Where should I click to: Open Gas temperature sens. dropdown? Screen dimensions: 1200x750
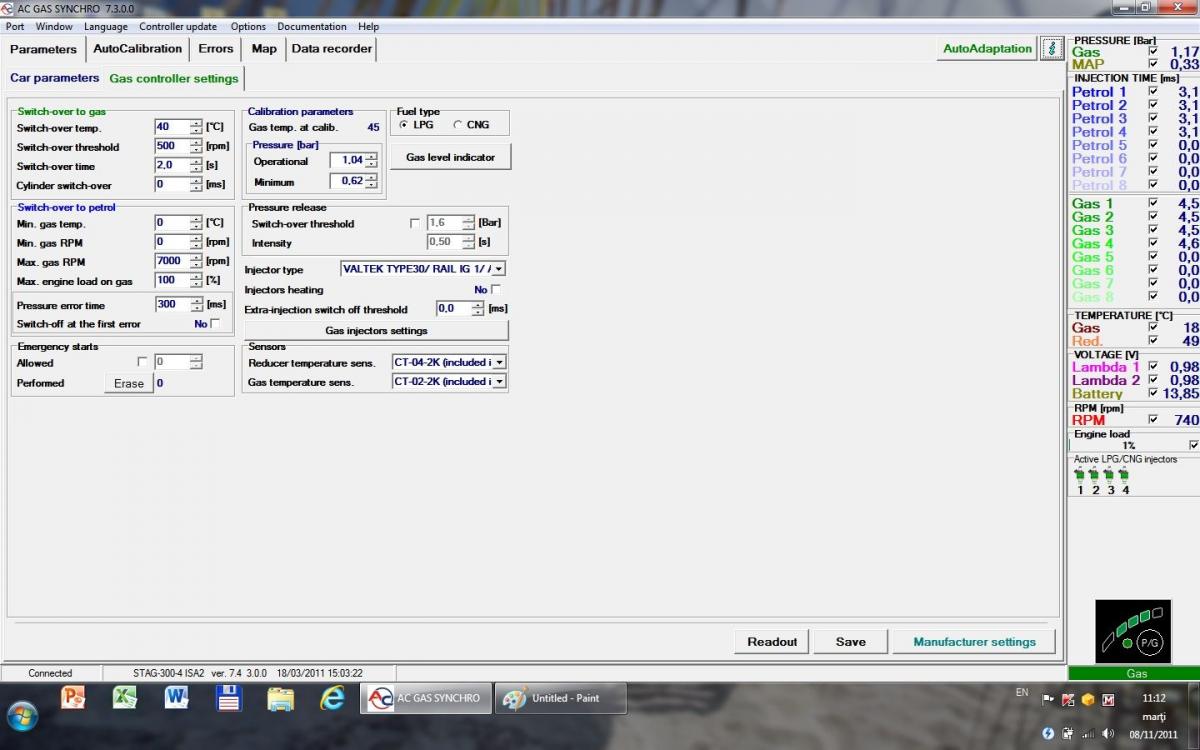pyautogui.click(x=499, y=381)
